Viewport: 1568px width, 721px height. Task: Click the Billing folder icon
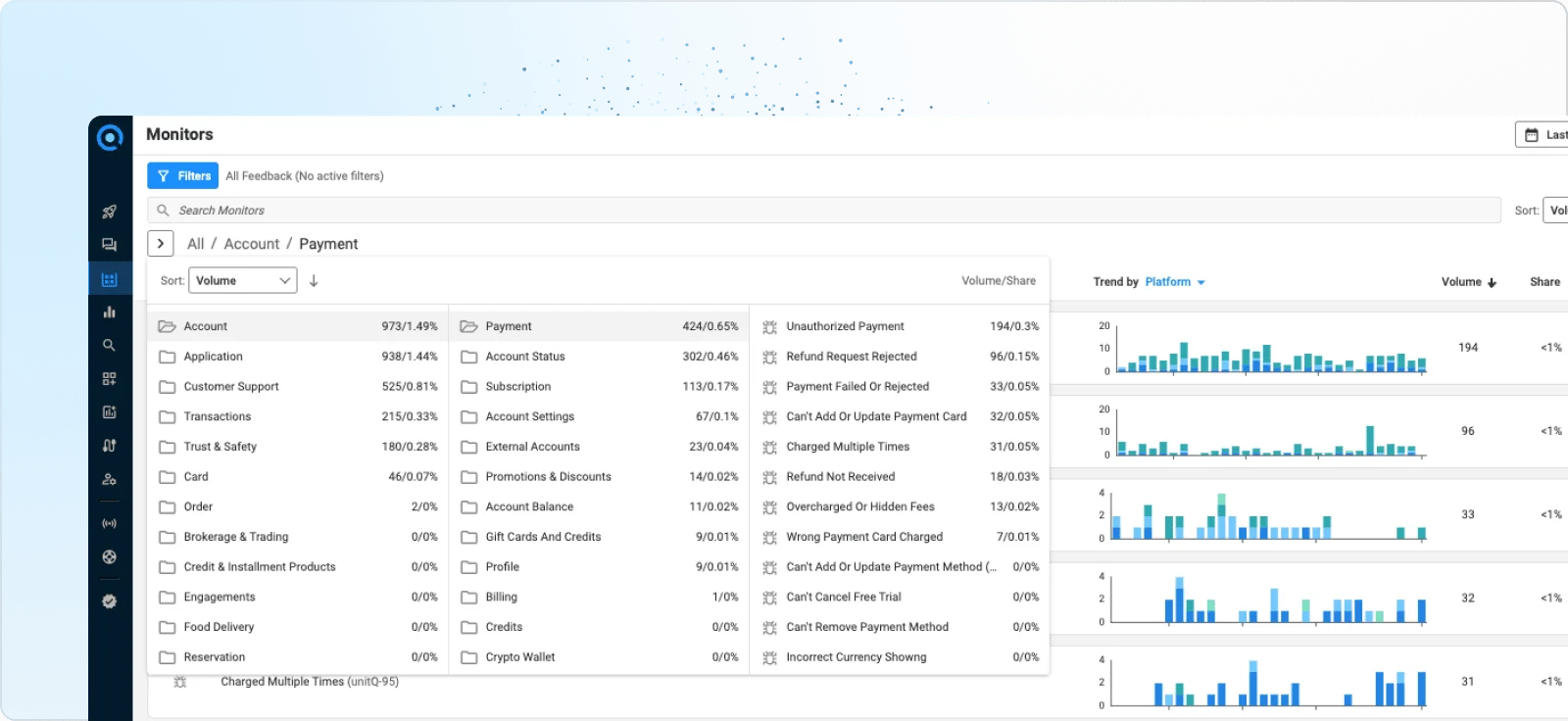coord(469,597)
